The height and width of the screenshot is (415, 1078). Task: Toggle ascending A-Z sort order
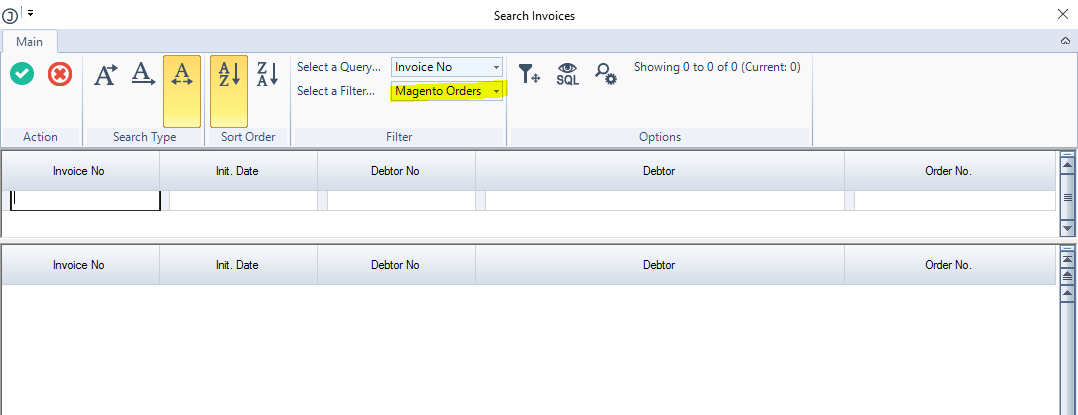pyautogui.click(x=229, y=74)
